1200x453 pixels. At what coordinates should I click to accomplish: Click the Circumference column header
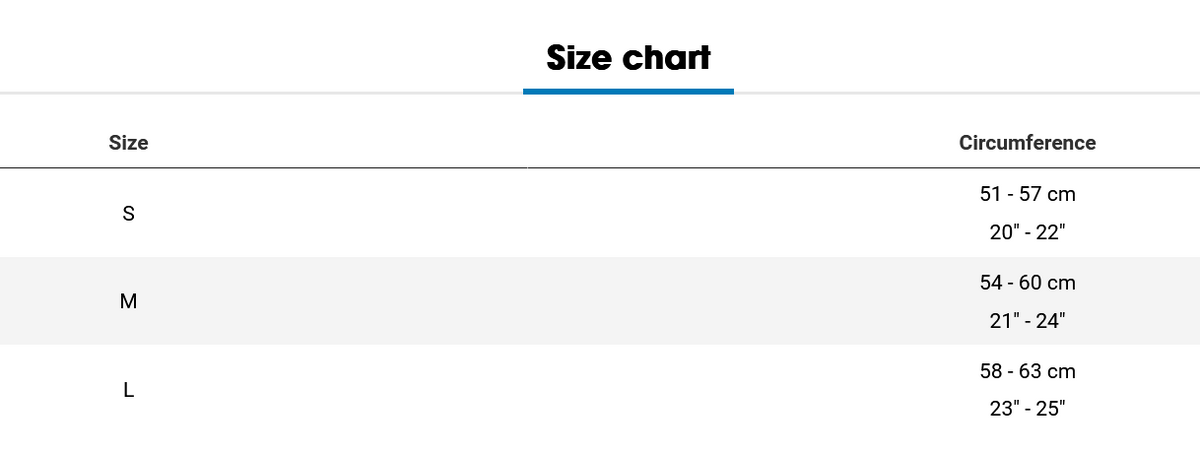tap(1027, 143)
